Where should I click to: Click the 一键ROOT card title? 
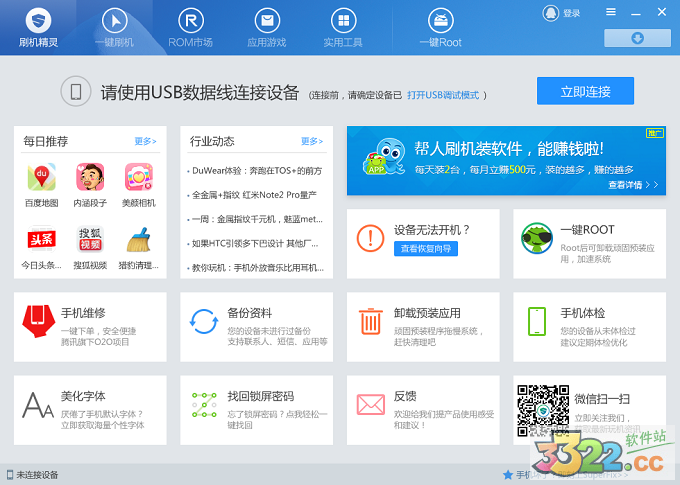point(588,229)
